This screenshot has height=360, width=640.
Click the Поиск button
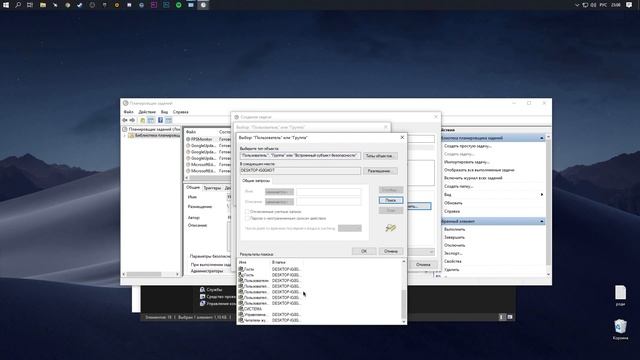point(391,200)
